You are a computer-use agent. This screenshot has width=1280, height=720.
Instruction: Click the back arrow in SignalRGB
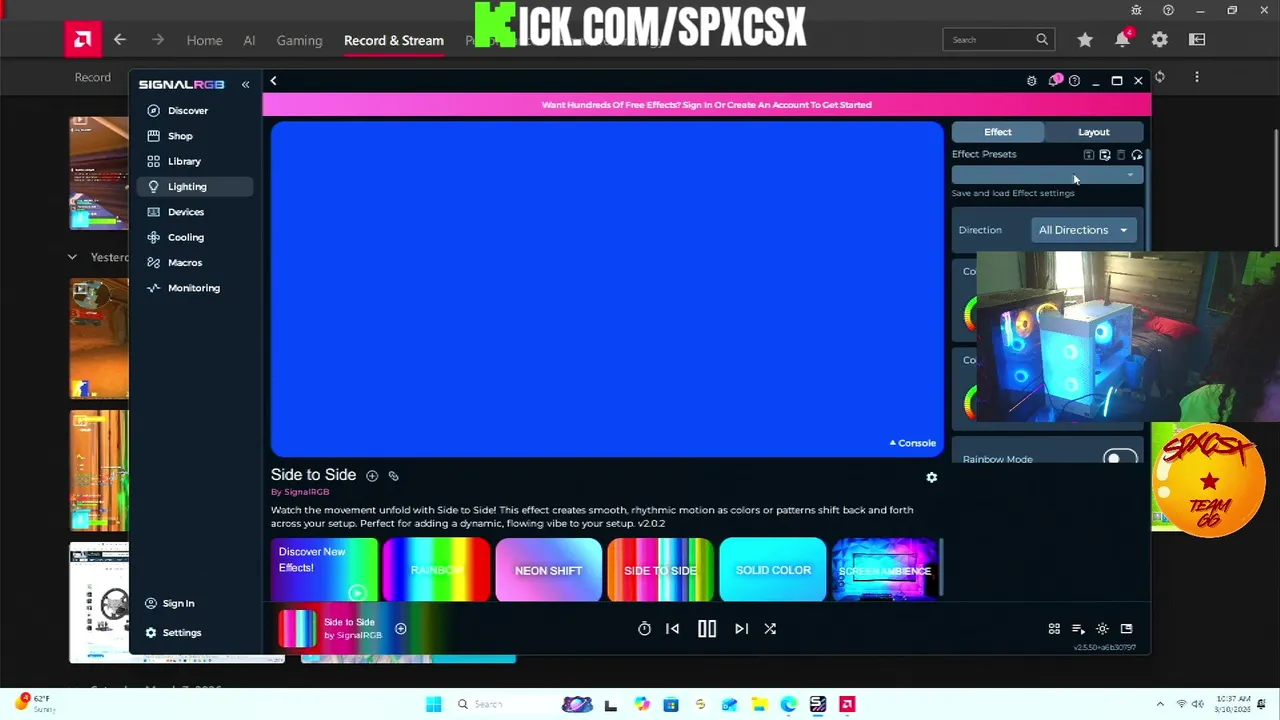(273, 81)
